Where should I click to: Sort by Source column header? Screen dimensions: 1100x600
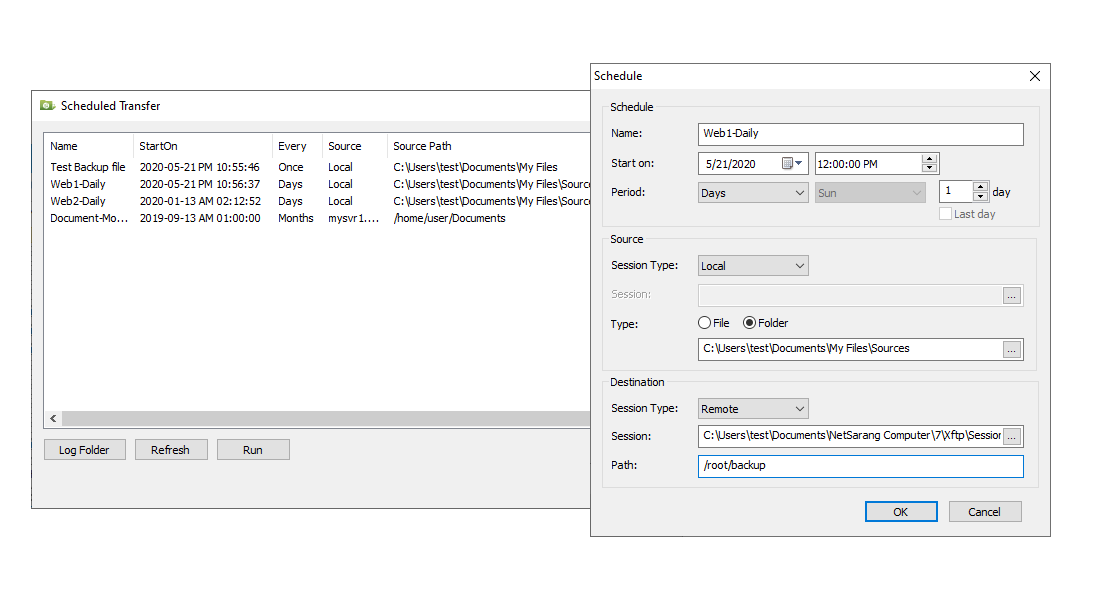354,146
